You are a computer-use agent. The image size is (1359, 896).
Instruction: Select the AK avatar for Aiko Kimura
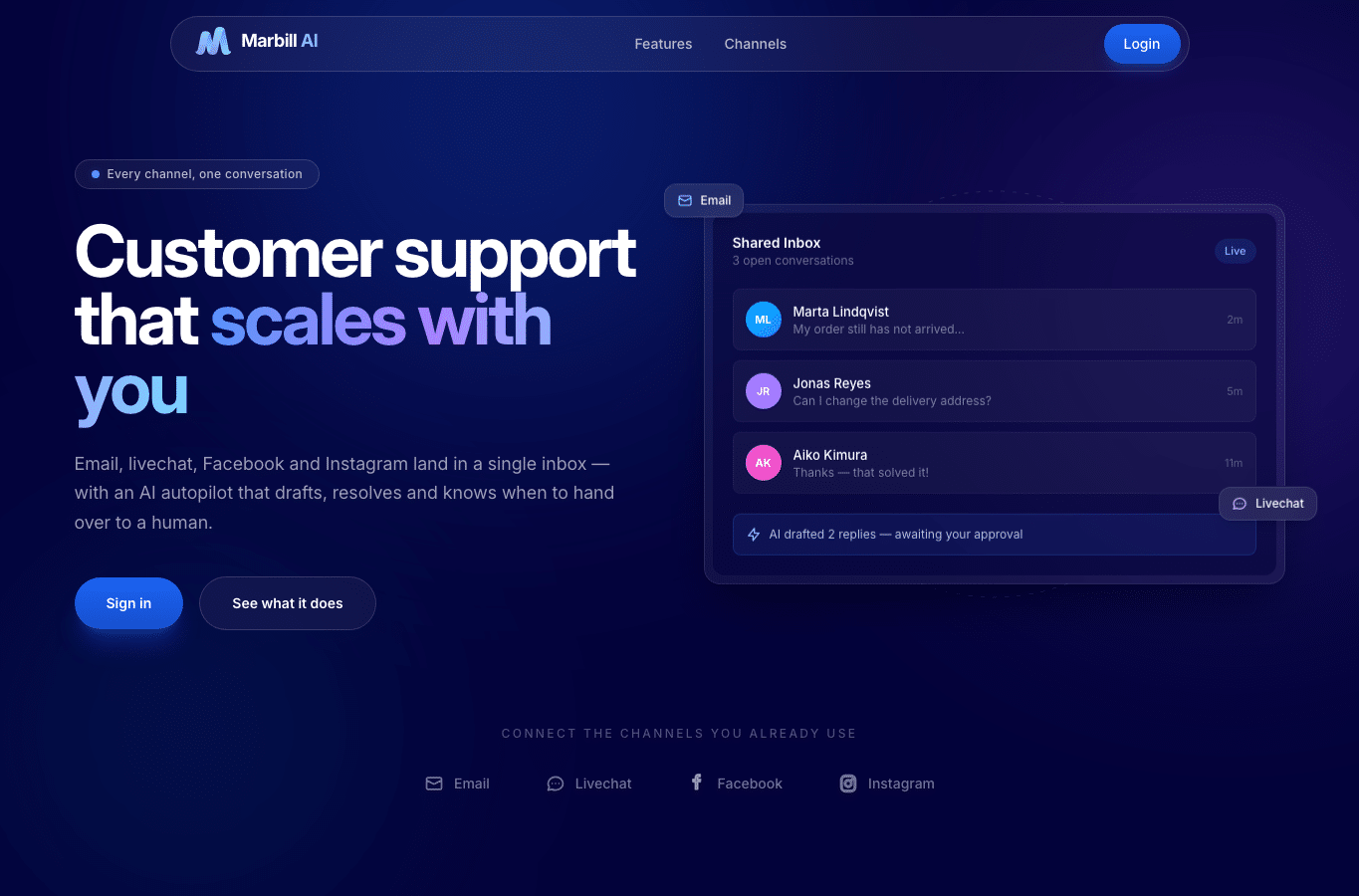tap(764, 463)
